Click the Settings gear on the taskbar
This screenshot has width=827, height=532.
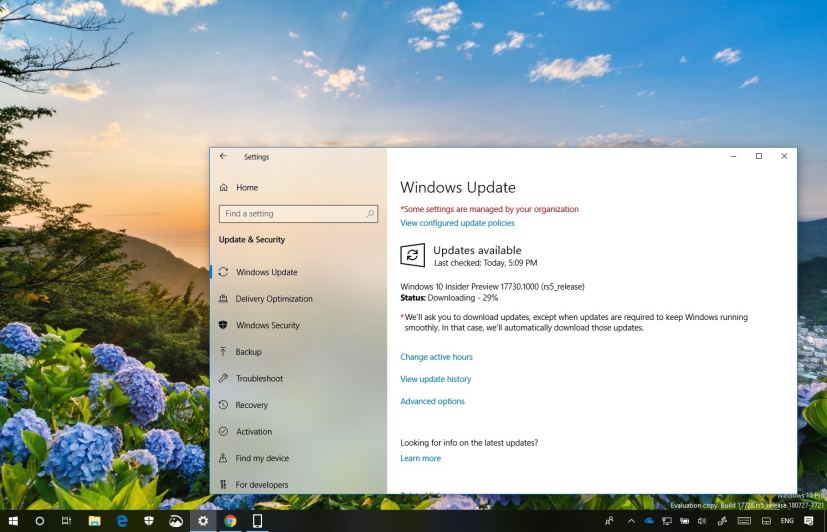pyautogui.click(x=203, y=521)
